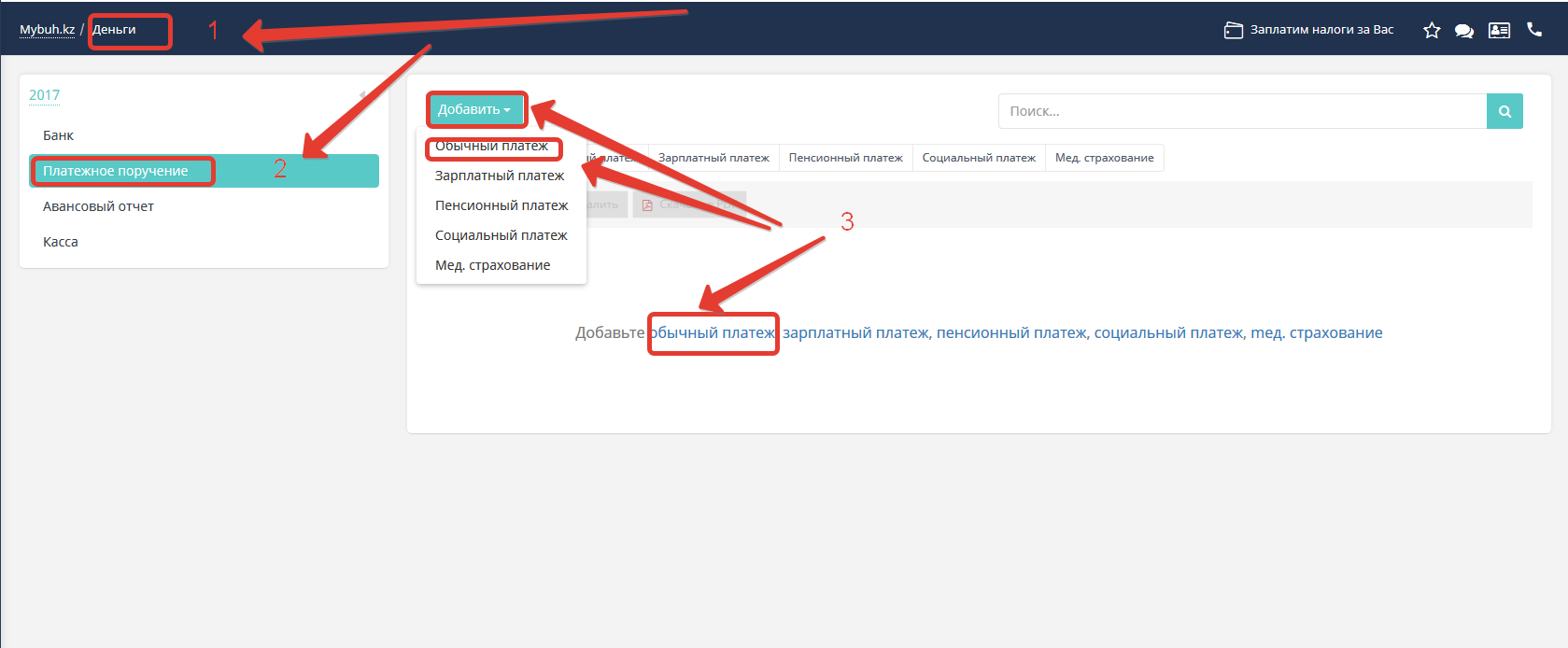
Task: Click the PDF download icon button
Action: pyautogui.click(x=647, y=205)
